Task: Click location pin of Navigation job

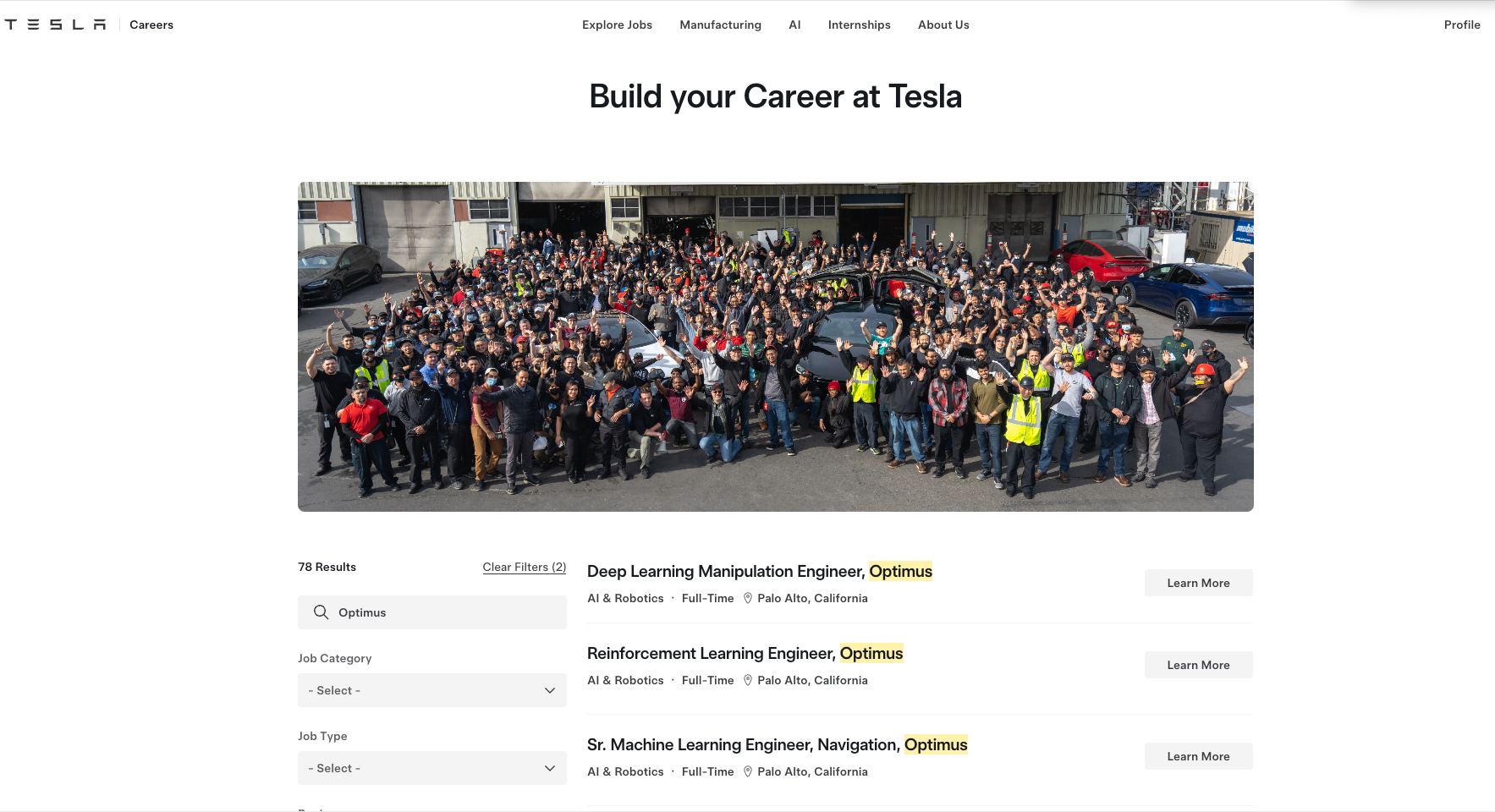Action: 748,771
